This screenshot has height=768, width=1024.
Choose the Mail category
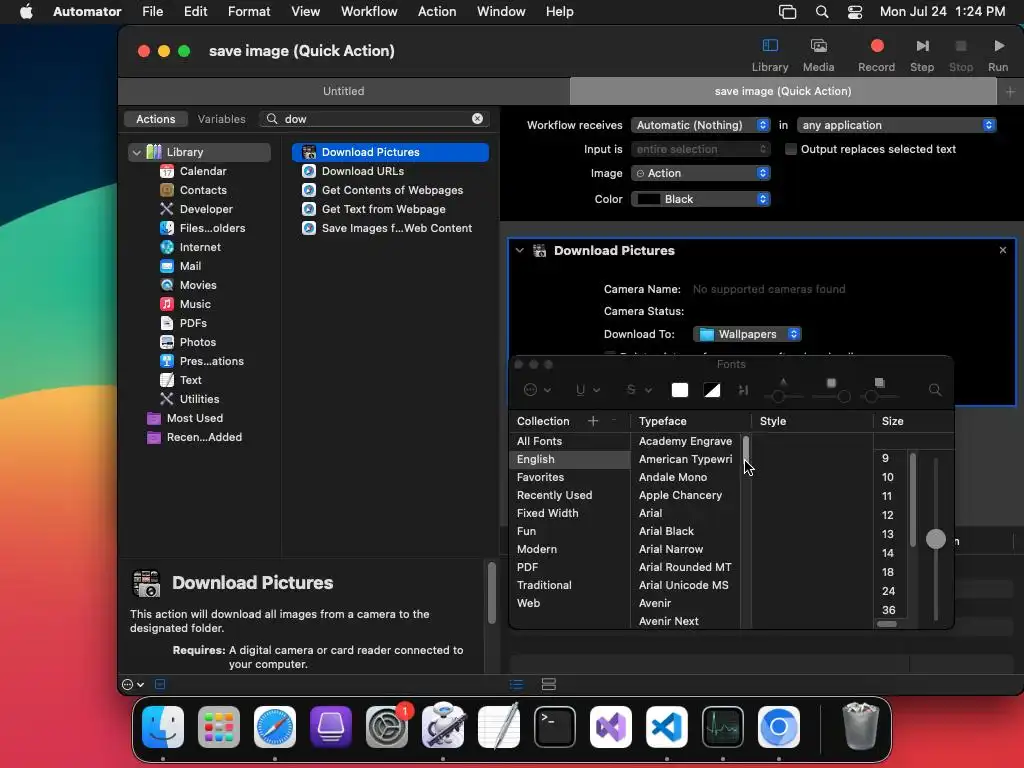click(190, 266)
